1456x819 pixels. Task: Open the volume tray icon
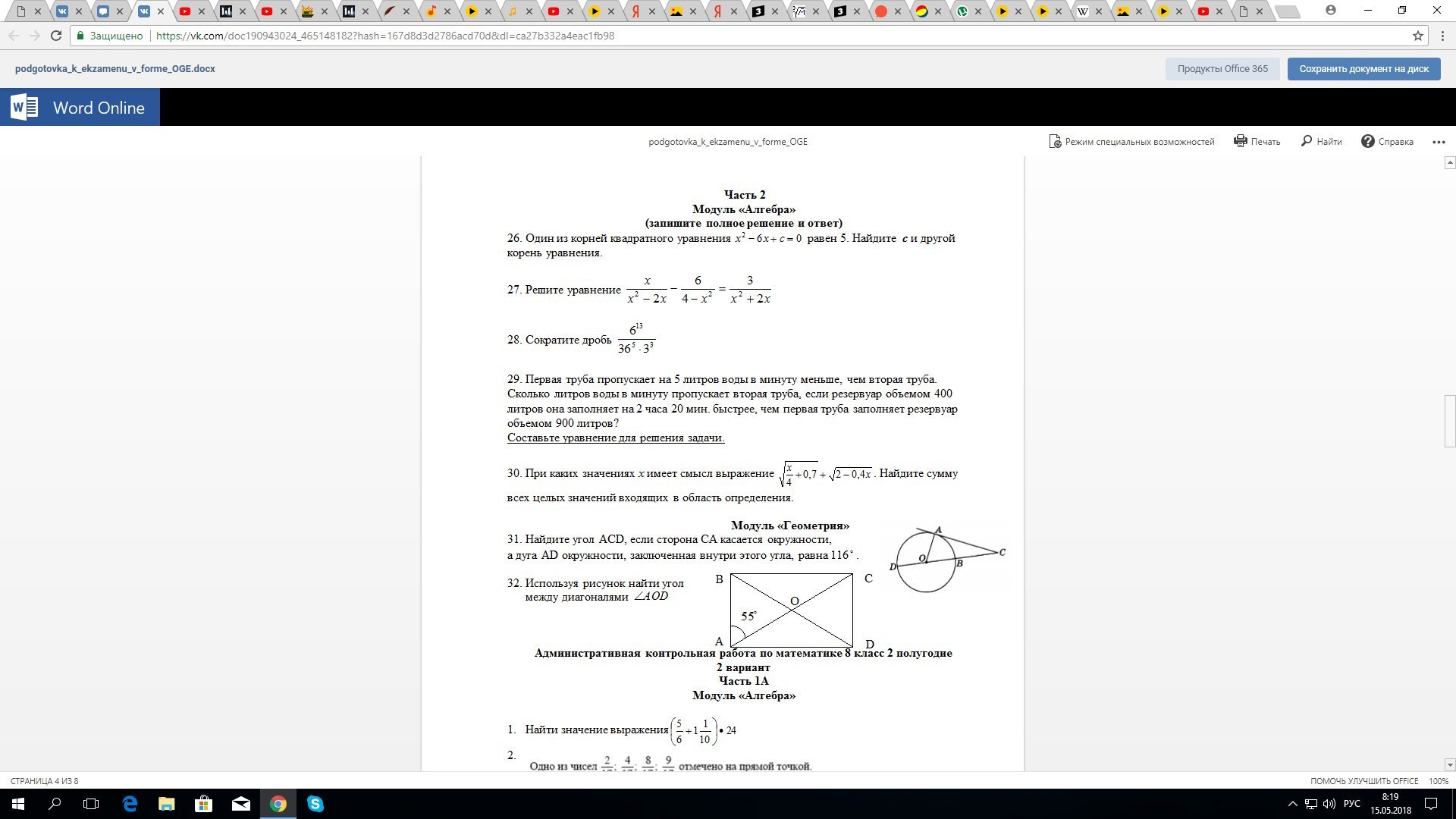click(x=1329, y=804)
